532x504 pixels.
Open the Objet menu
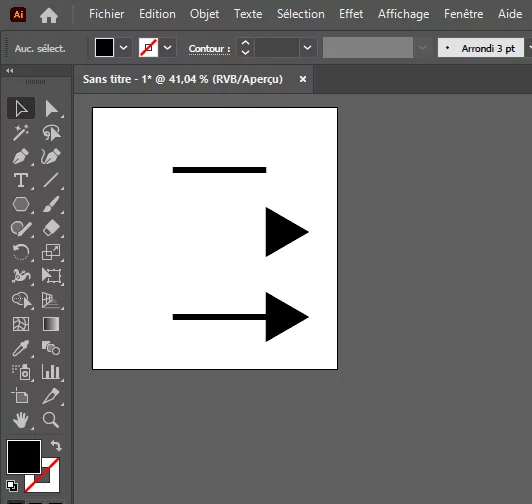coord(204,14)
